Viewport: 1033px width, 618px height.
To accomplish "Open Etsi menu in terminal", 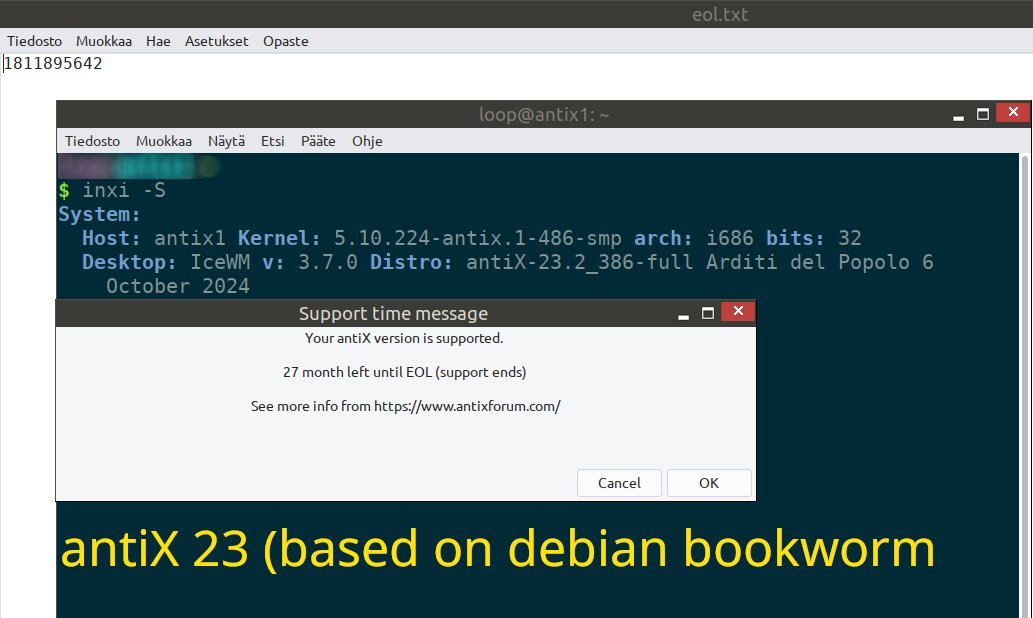I will point(272,141).
